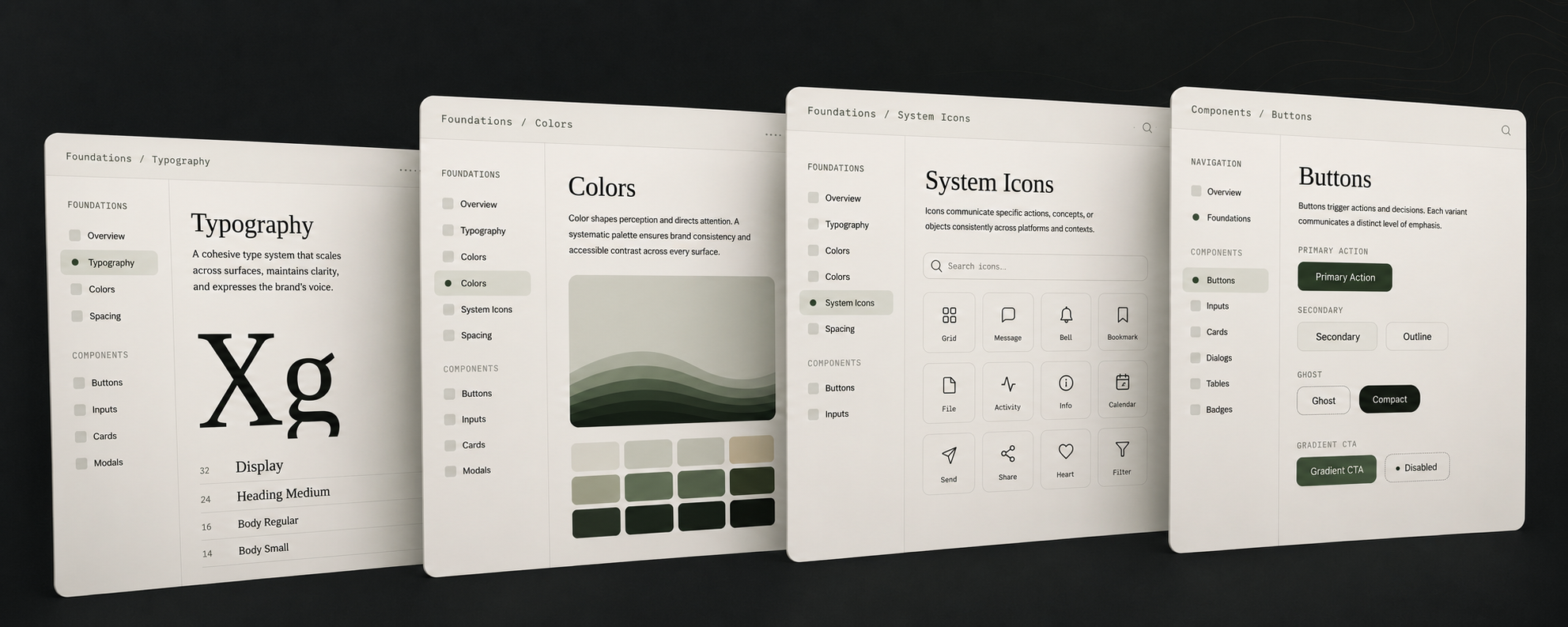
Task: Click the Search icons field
Action: [x=1035, y=266]
